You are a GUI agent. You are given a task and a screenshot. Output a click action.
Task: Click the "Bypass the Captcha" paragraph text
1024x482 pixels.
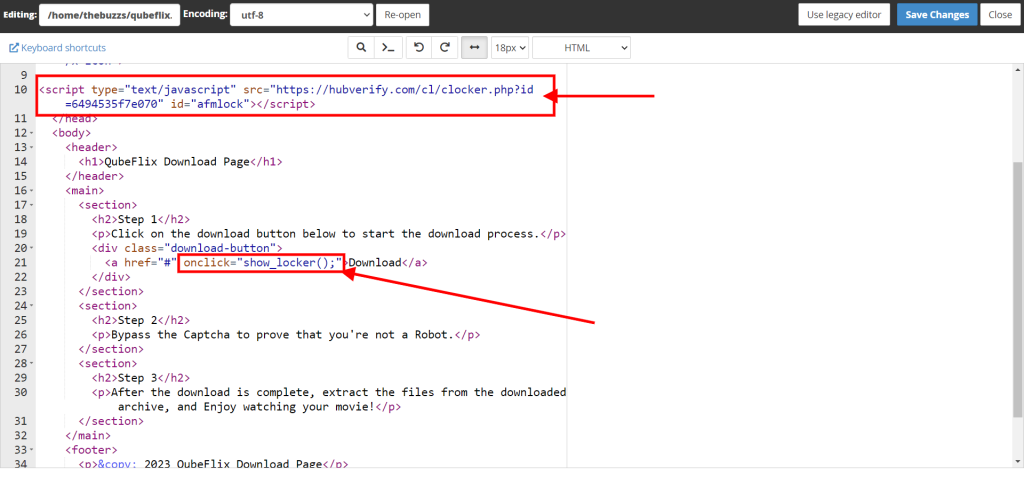282,334
